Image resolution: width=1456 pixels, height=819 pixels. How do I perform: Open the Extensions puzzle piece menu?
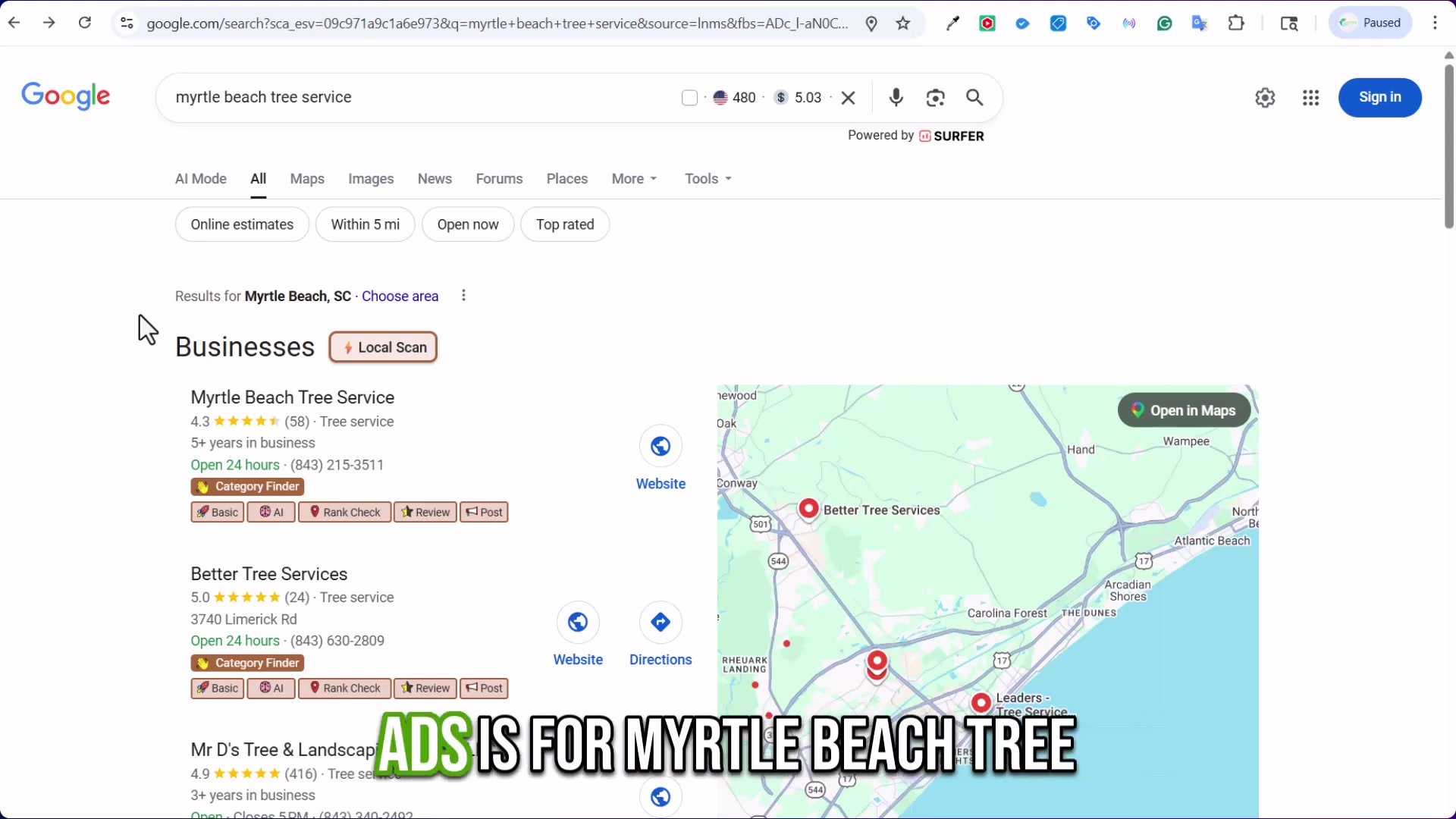pos(1236,24)
